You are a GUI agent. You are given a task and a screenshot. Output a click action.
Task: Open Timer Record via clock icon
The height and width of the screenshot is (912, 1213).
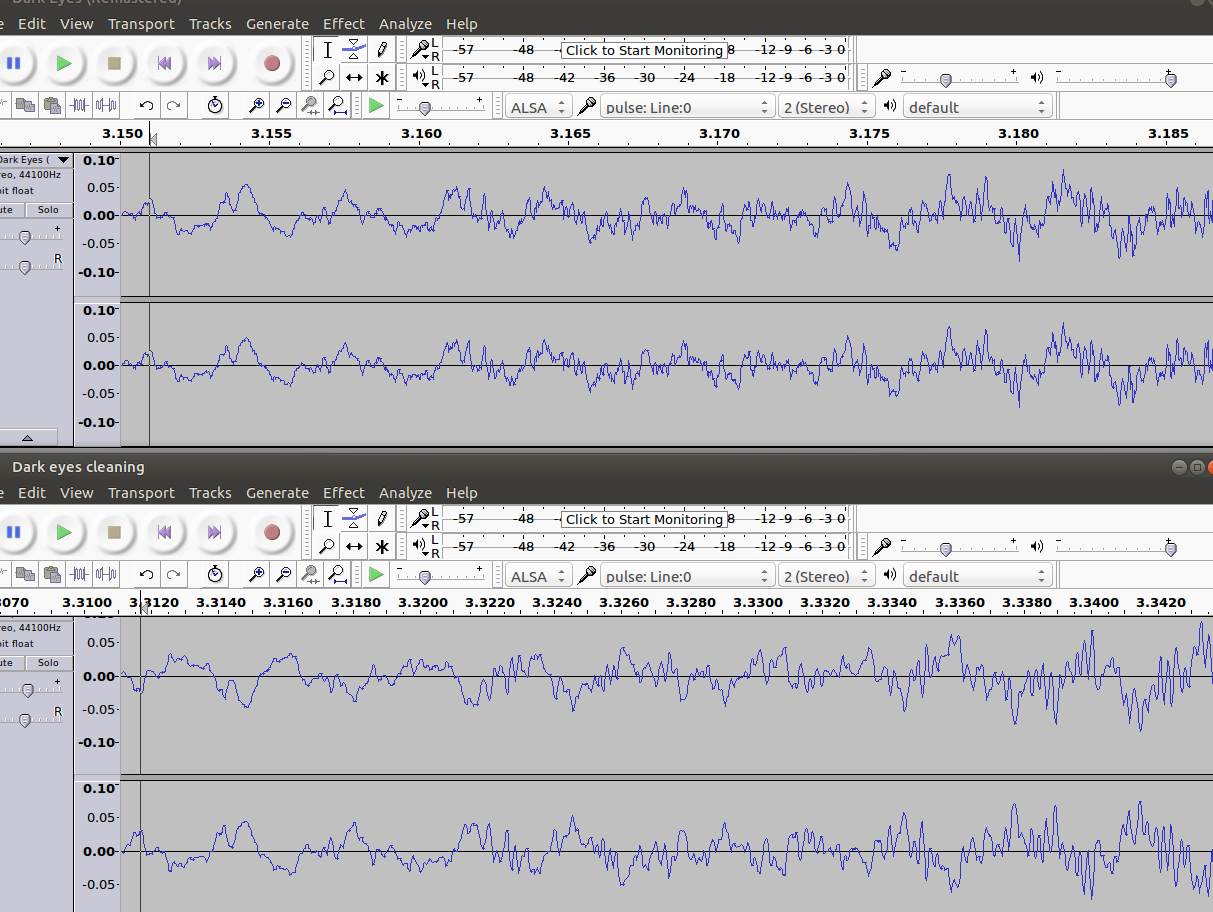[x=216, y=105]
